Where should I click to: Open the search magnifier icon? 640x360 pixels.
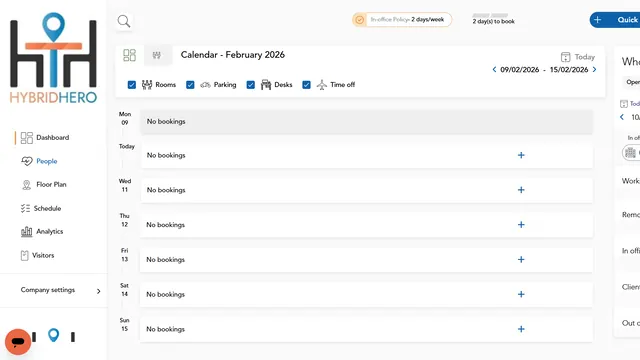124,21
